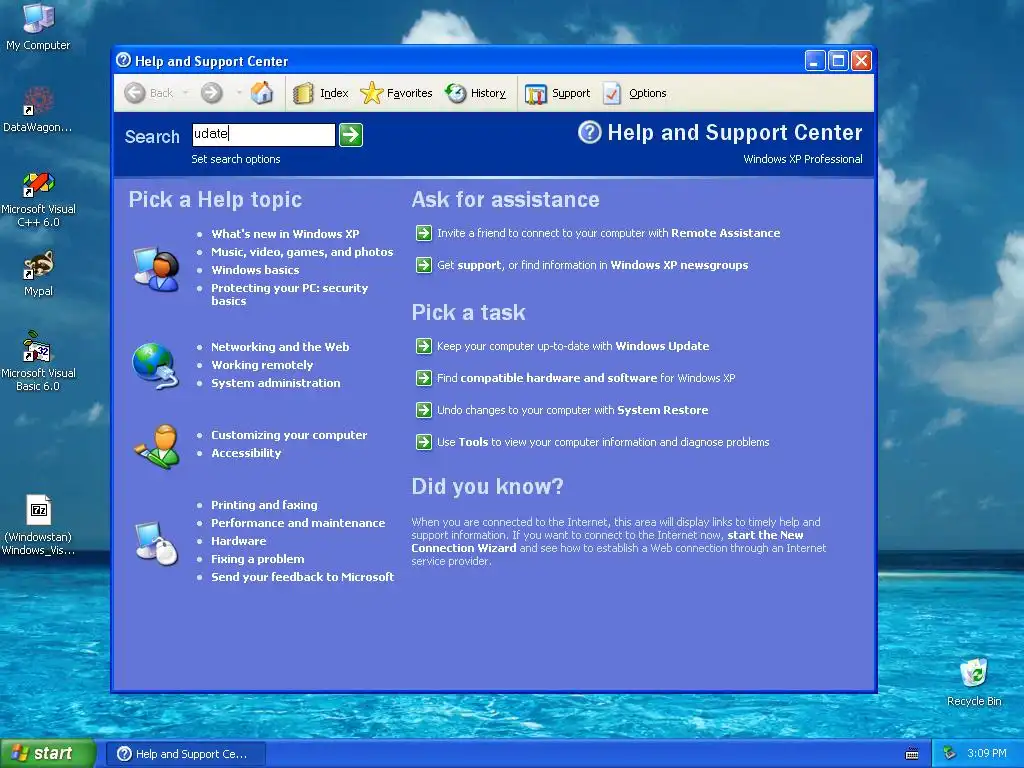The height and width of the screenshot is (768, 1024).
Task: Click green arrow beside System Restore
Action: click(424, 410)
